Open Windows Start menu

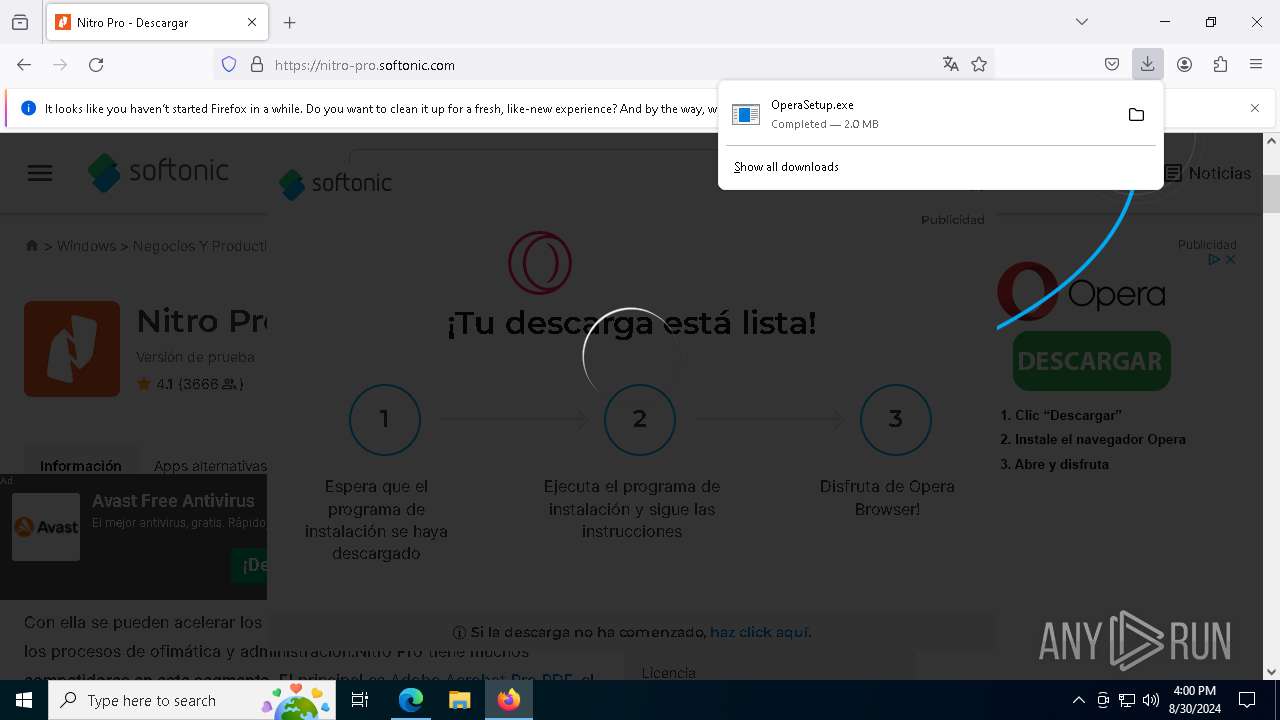[x=24, y=700]
